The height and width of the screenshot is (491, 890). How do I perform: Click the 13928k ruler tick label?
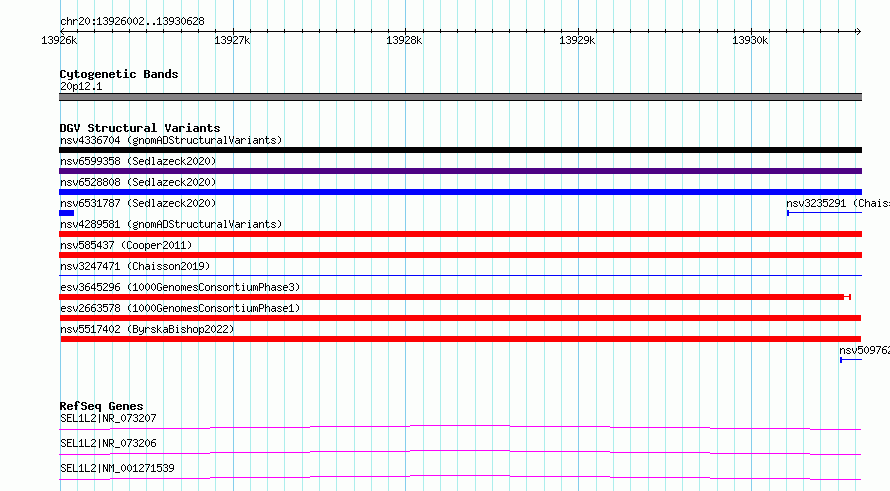pyautogui.click(x=404, y=40)
